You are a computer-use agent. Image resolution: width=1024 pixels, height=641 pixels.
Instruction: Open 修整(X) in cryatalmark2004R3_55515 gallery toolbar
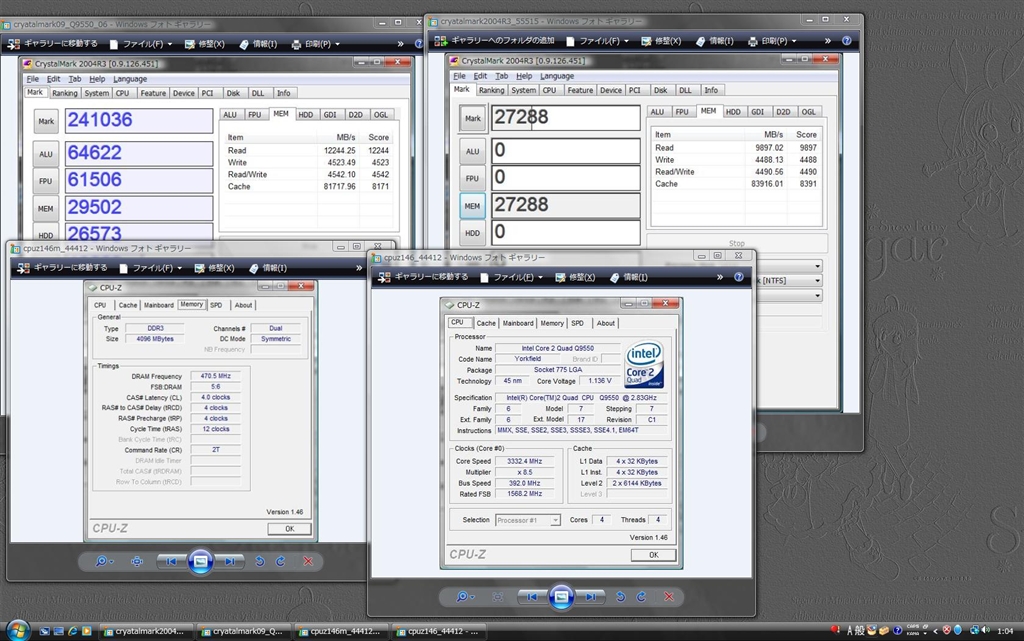[x=661, y=40]
